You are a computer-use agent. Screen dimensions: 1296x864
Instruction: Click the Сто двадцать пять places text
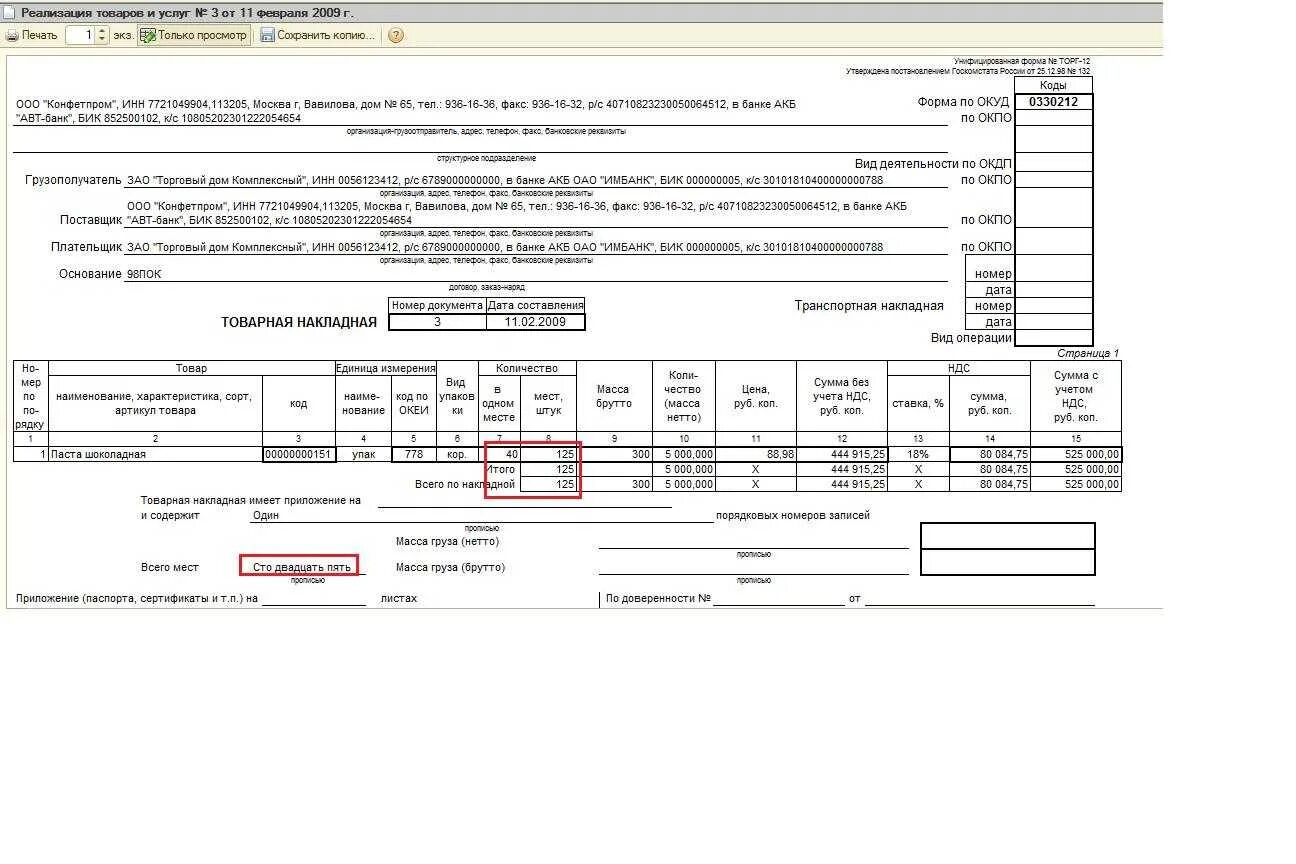pos(302,567)
